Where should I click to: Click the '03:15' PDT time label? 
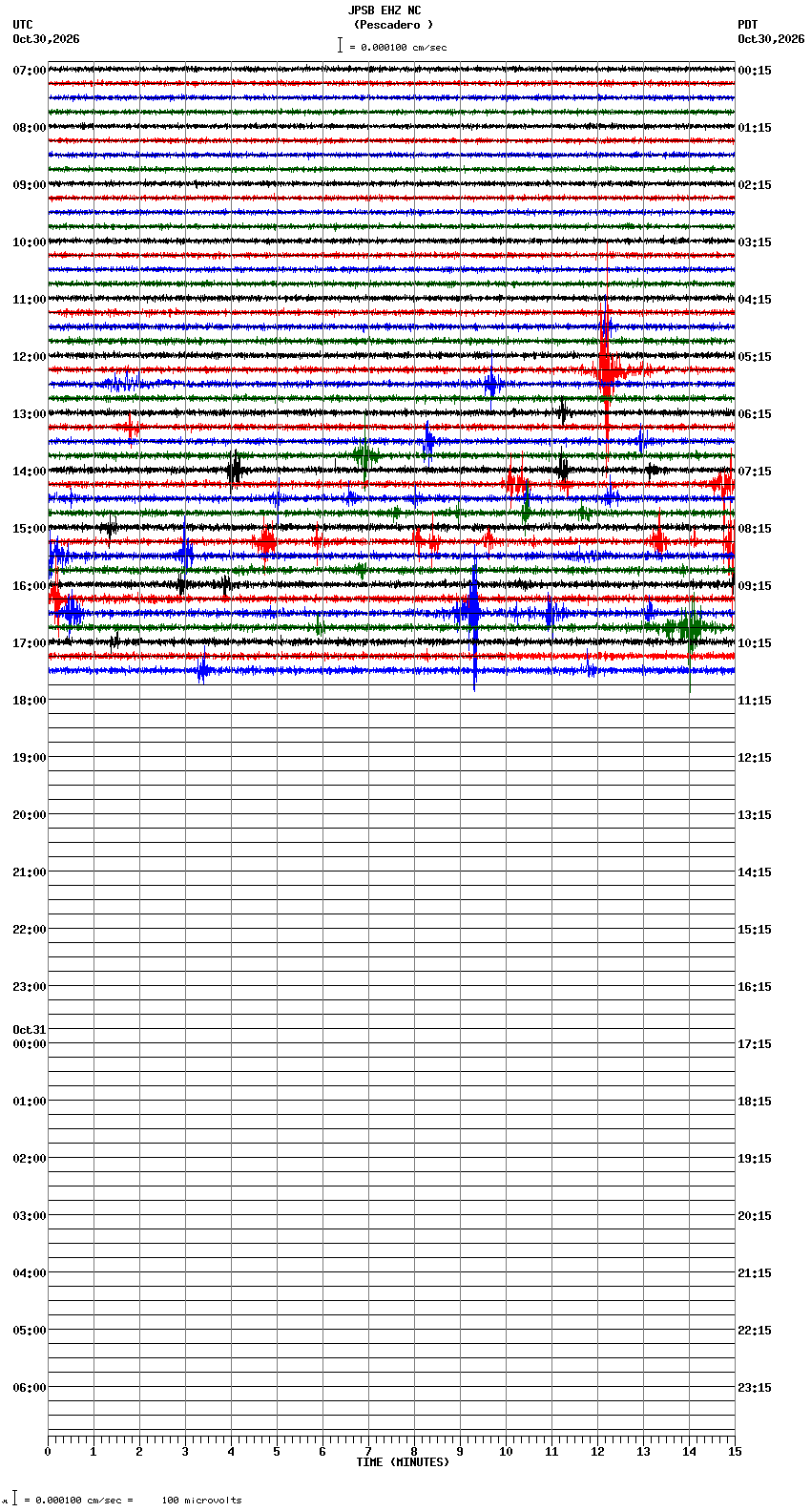pos(755,242)
